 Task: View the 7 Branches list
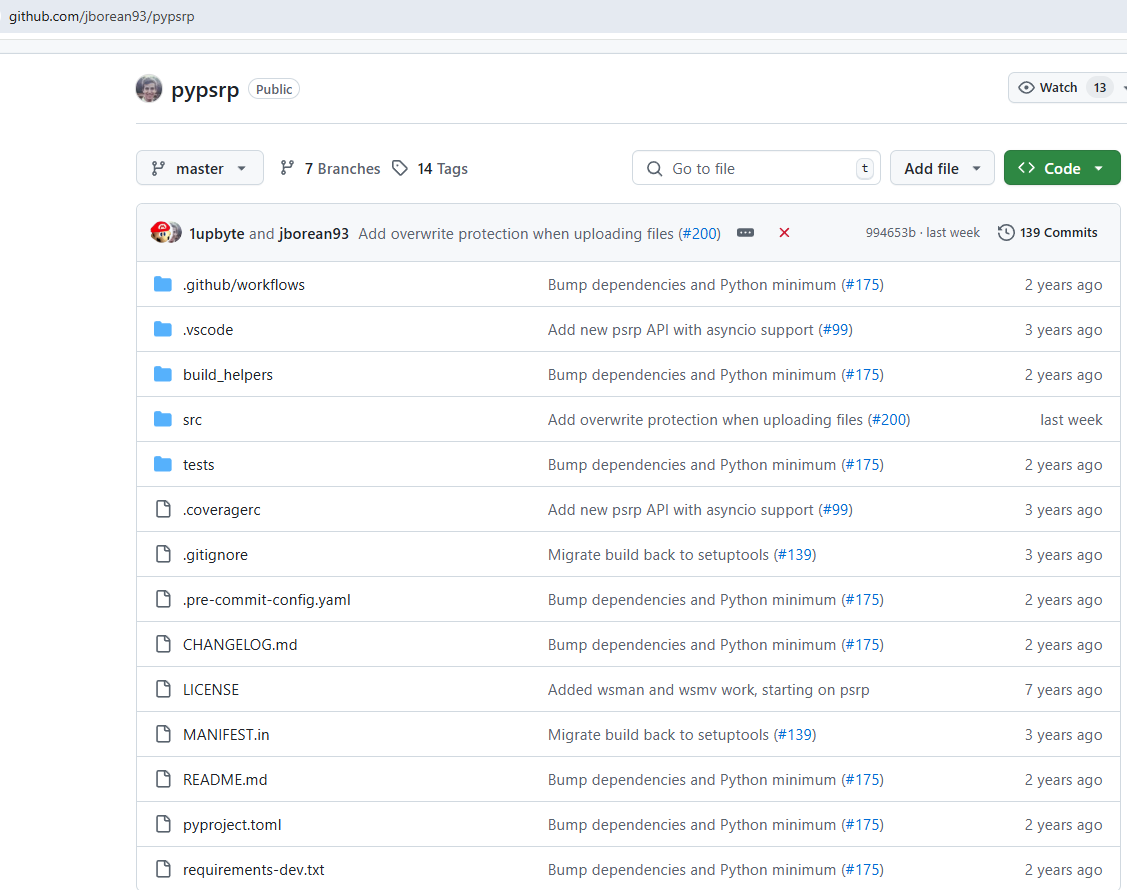[x=330, y=169]
